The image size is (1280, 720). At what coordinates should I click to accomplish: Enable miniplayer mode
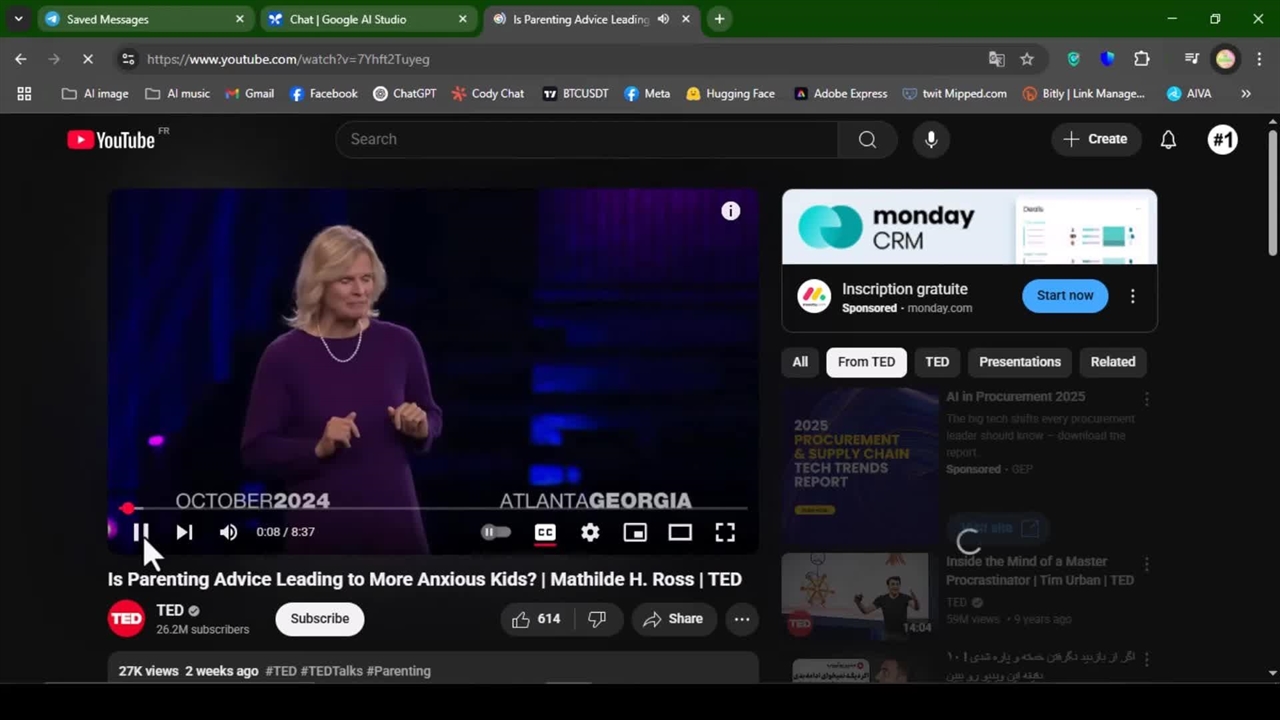635,532
